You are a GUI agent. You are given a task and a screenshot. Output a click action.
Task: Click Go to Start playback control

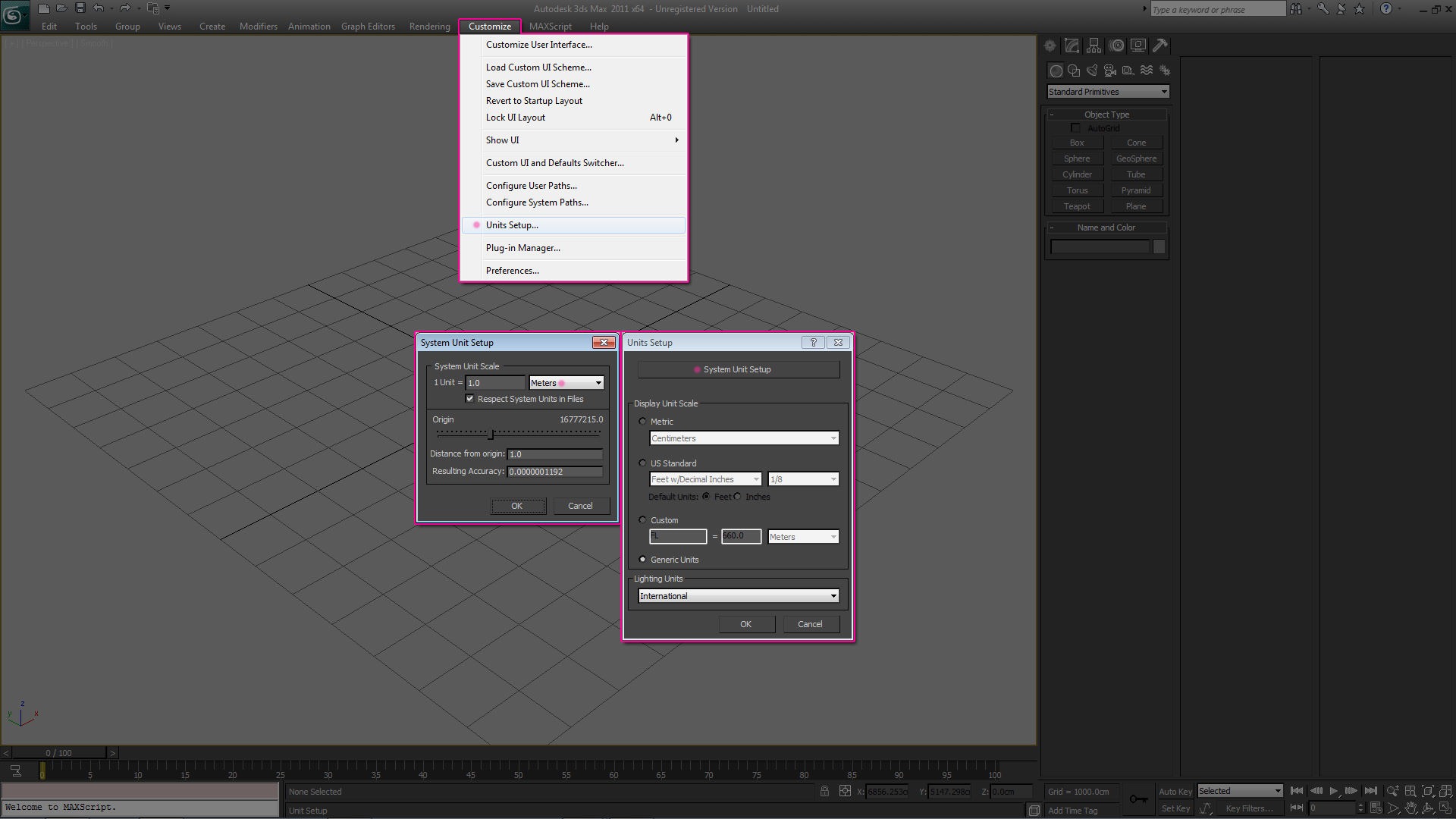click(x=1297, y=791)
